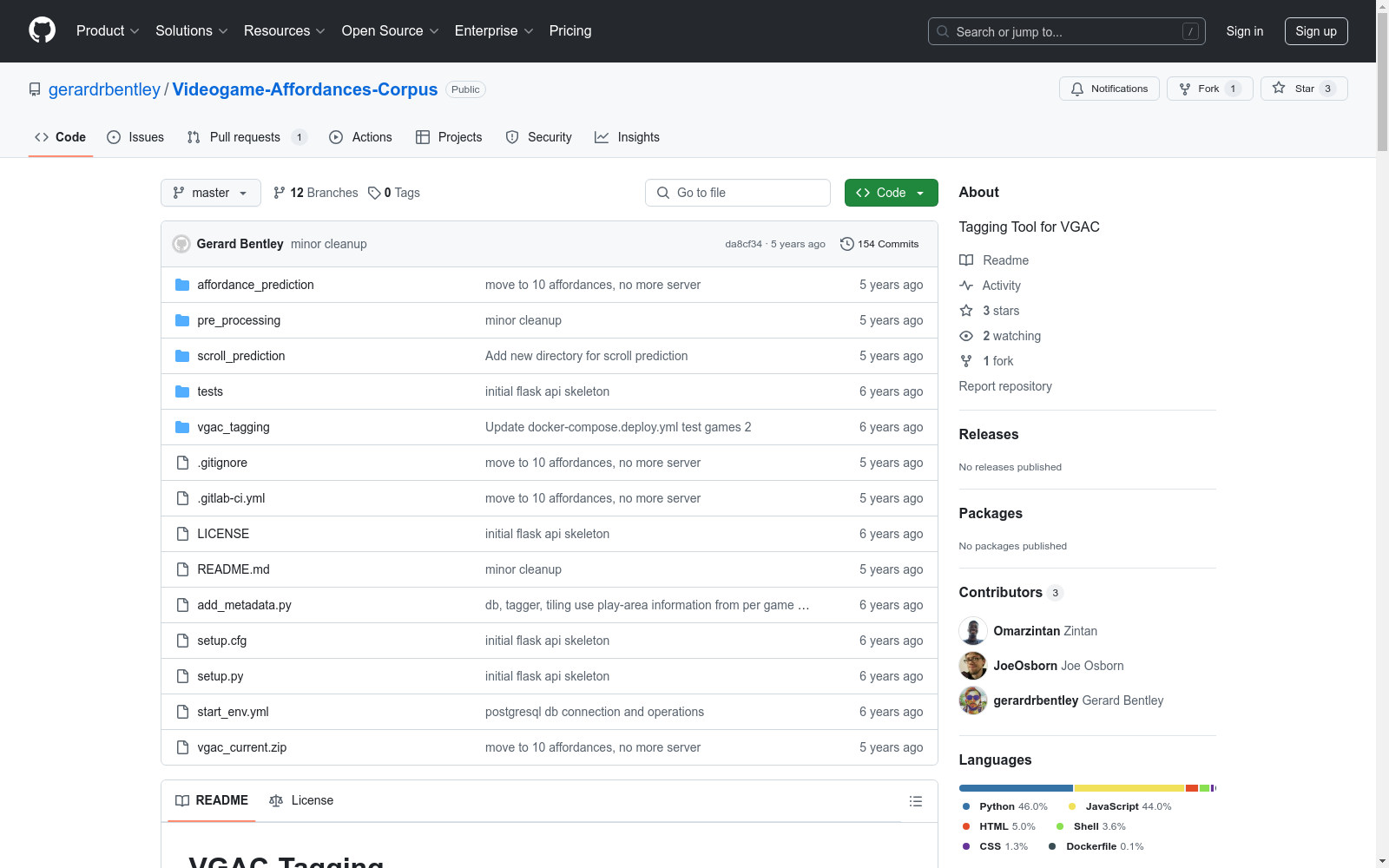Screen dimensions: 1389x868
Task: Click the affordance_prediction folder icon
Action: tap(182, 285)
